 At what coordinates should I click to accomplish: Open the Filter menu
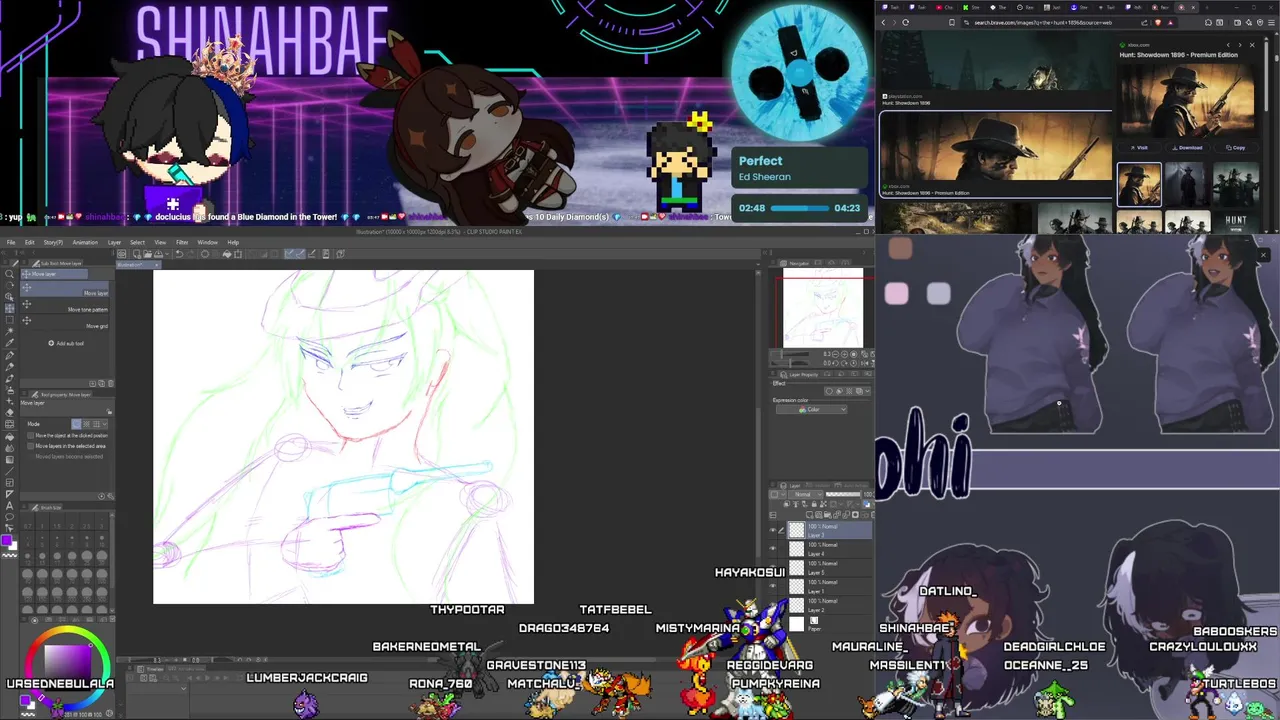(182, 242)
